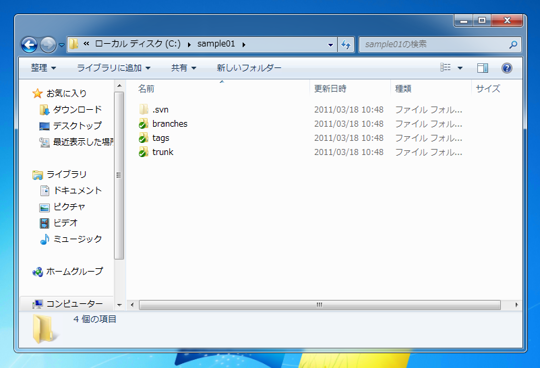This screenshot has height=368, width=540.
Task: Click the ライブラリ folder icon
Action: tap(38, 175)
